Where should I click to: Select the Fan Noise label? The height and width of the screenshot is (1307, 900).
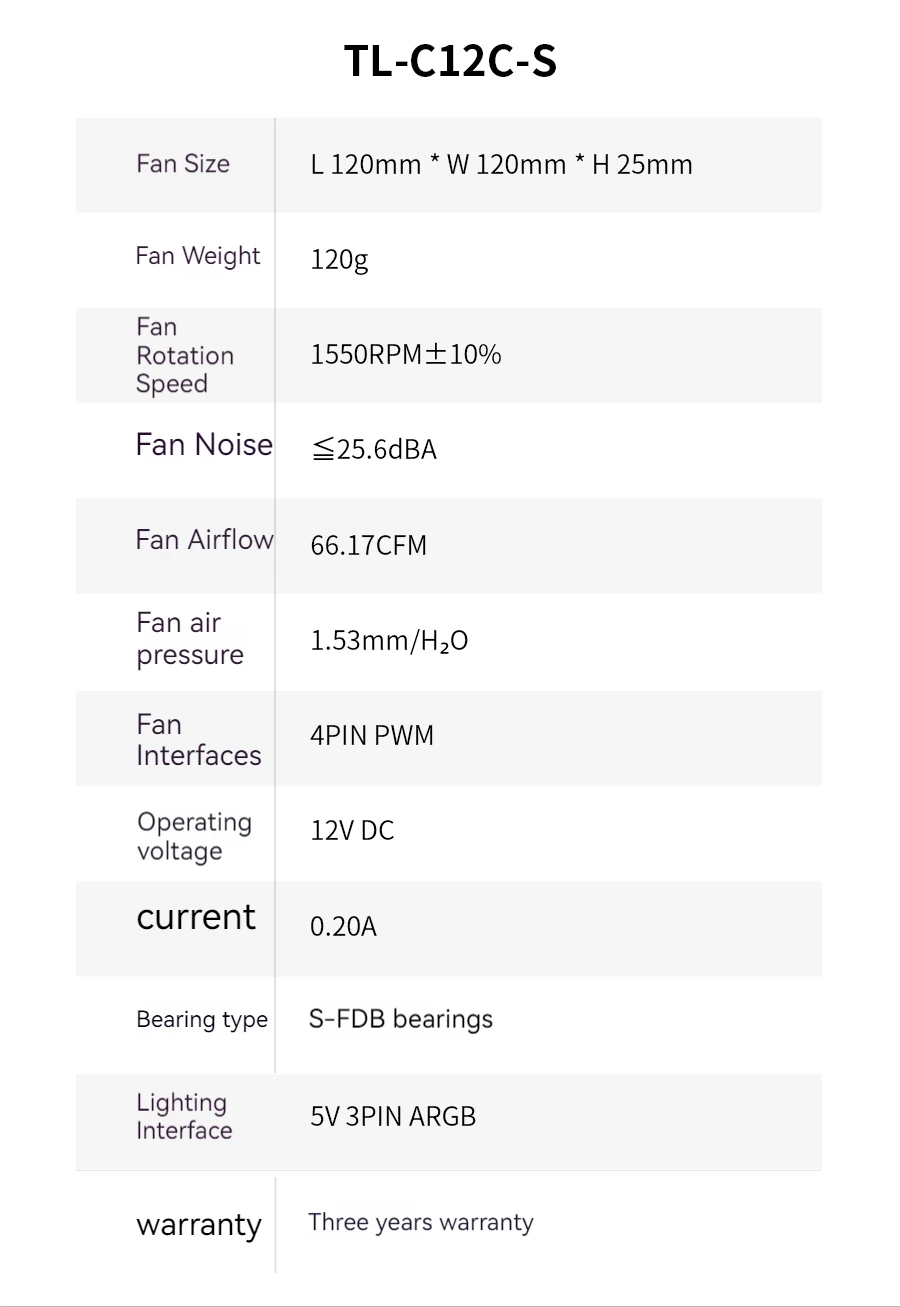pyautogui.click(x=204, y=444)
